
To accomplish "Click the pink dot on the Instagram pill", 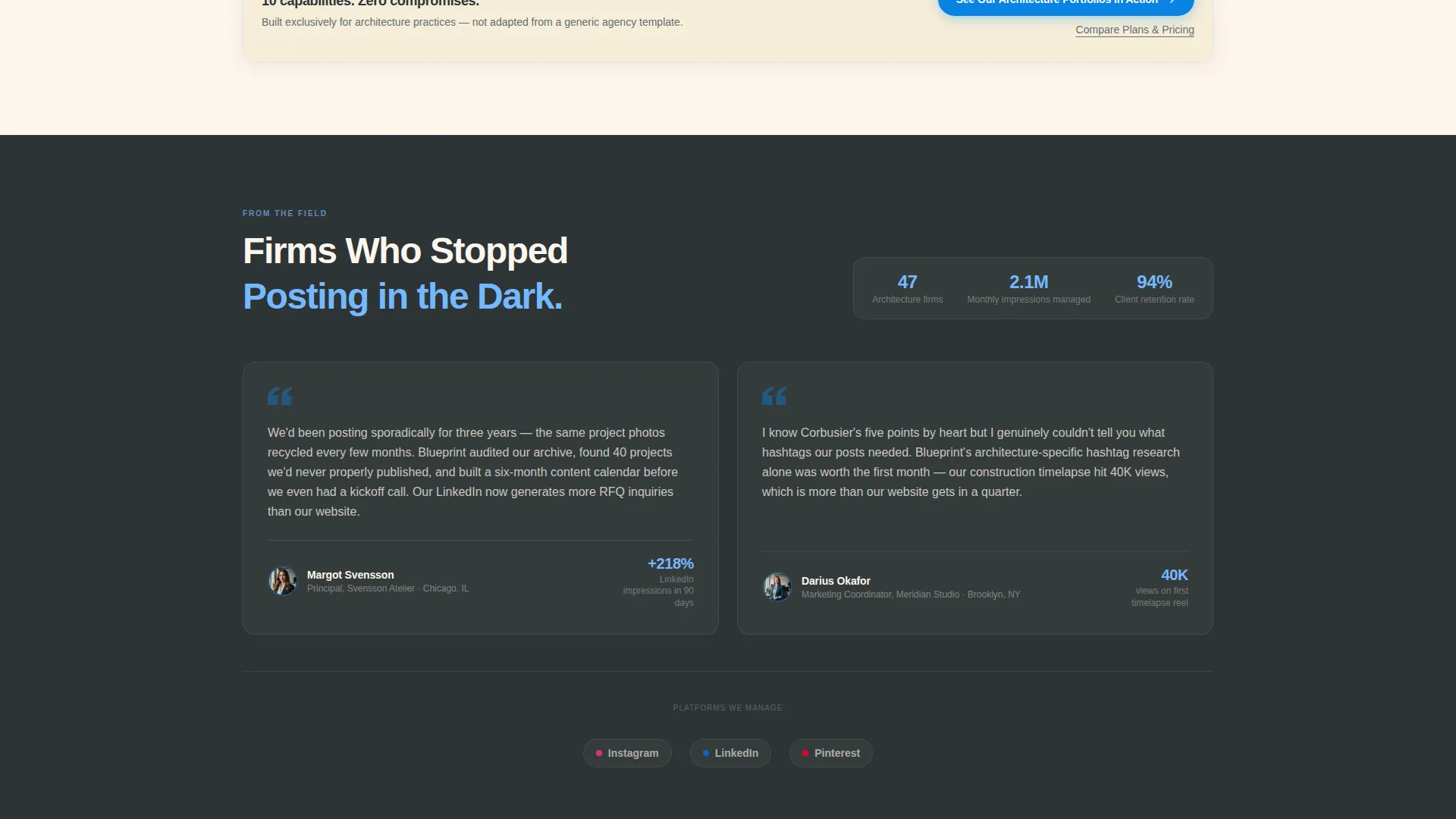I will pos(599,753).
